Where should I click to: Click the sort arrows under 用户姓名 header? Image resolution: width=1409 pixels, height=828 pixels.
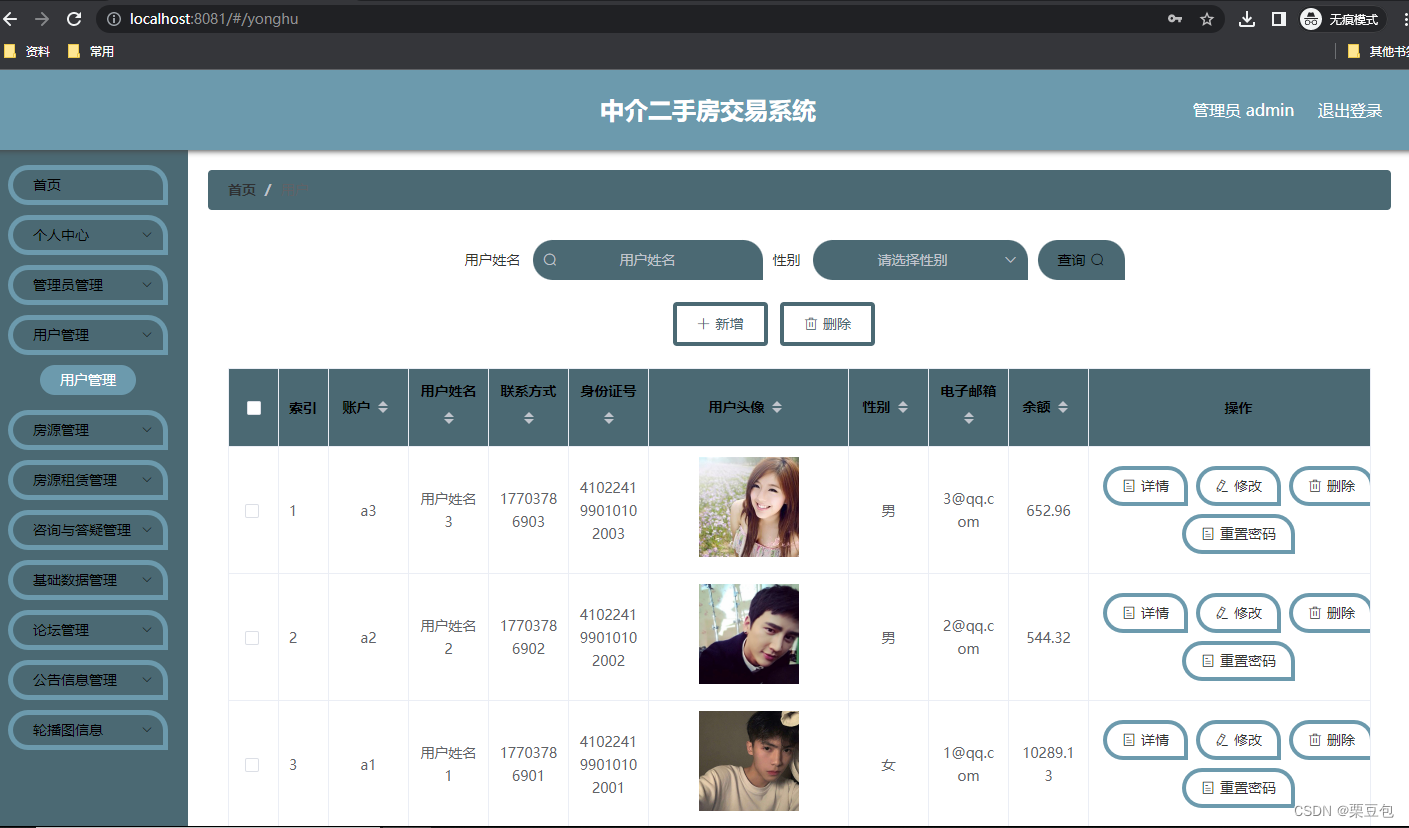click(x=449, y=418)
